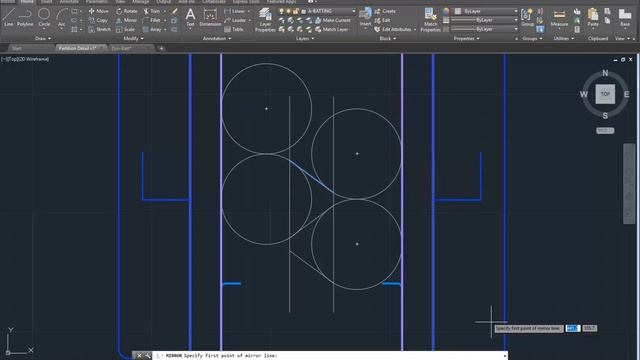Start the Copy command
The width and height of the screenshot is (640, 360).
click(98, 20)
